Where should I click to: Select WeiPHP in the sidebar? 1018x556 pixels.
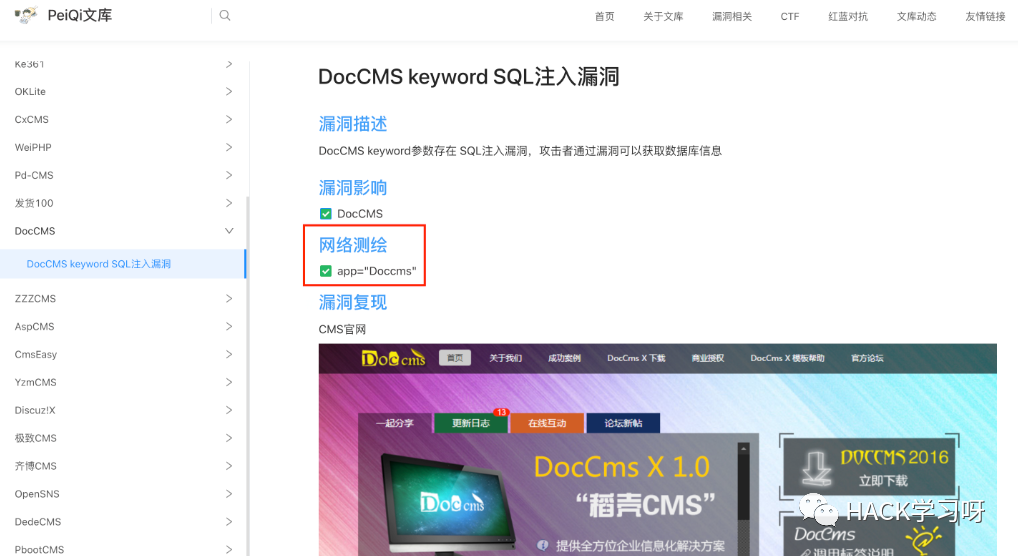(x=33, y=147)
